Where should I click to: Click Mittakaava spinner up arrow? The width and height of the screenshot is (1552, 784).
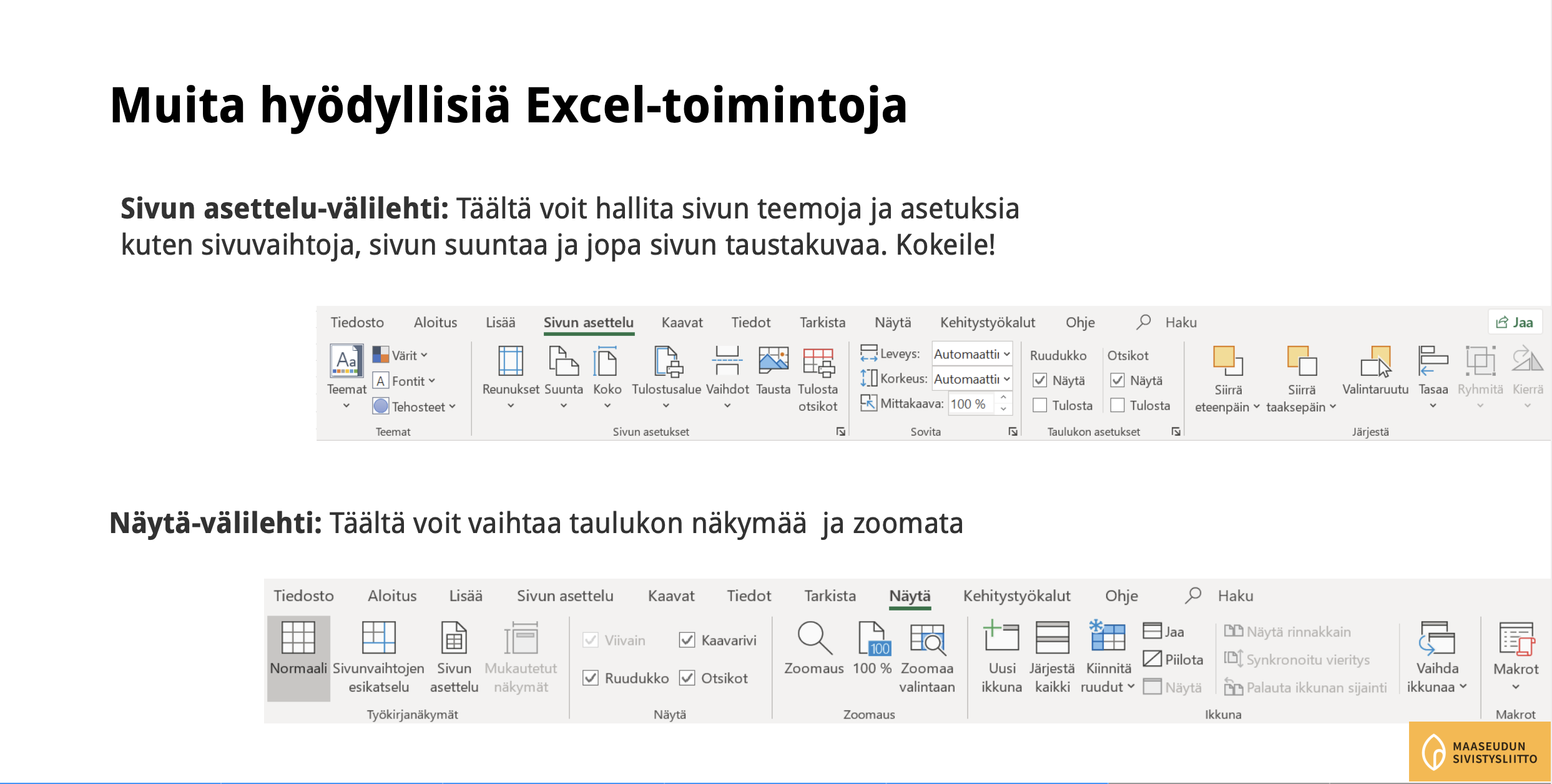1003,398
